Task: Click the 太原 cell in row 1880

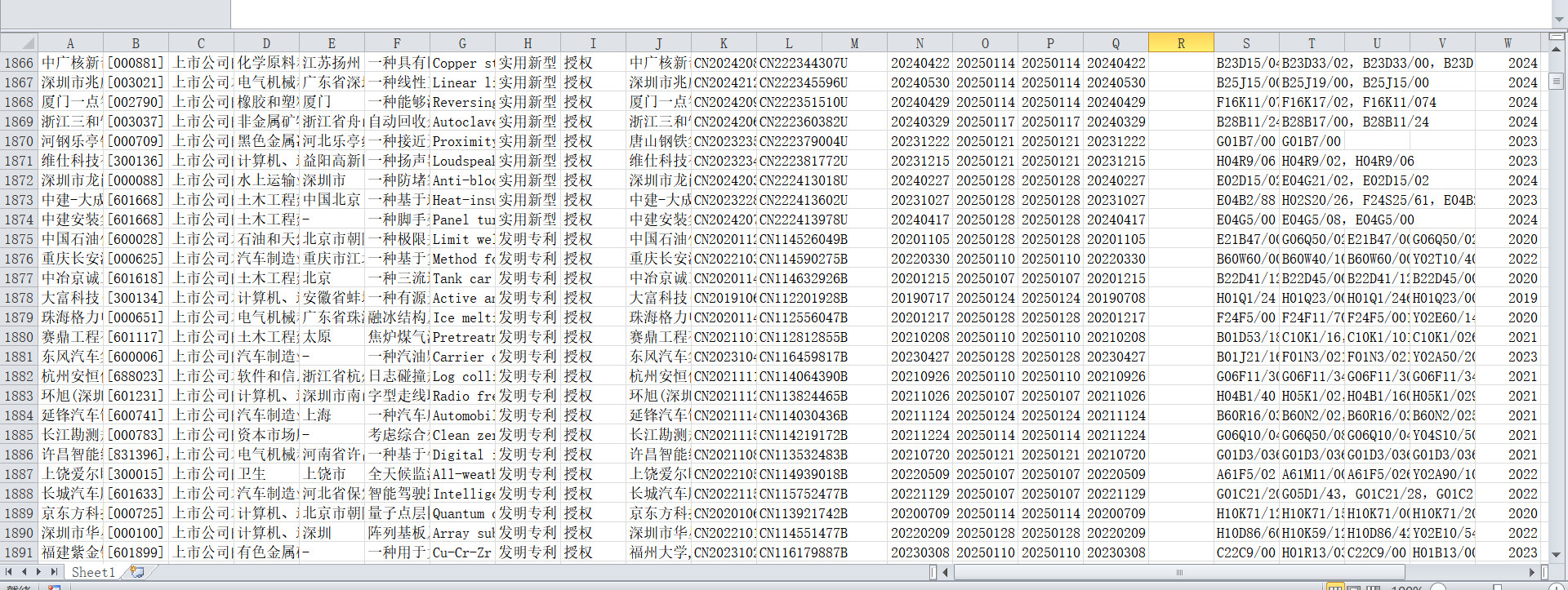Action: click(332, 337)
